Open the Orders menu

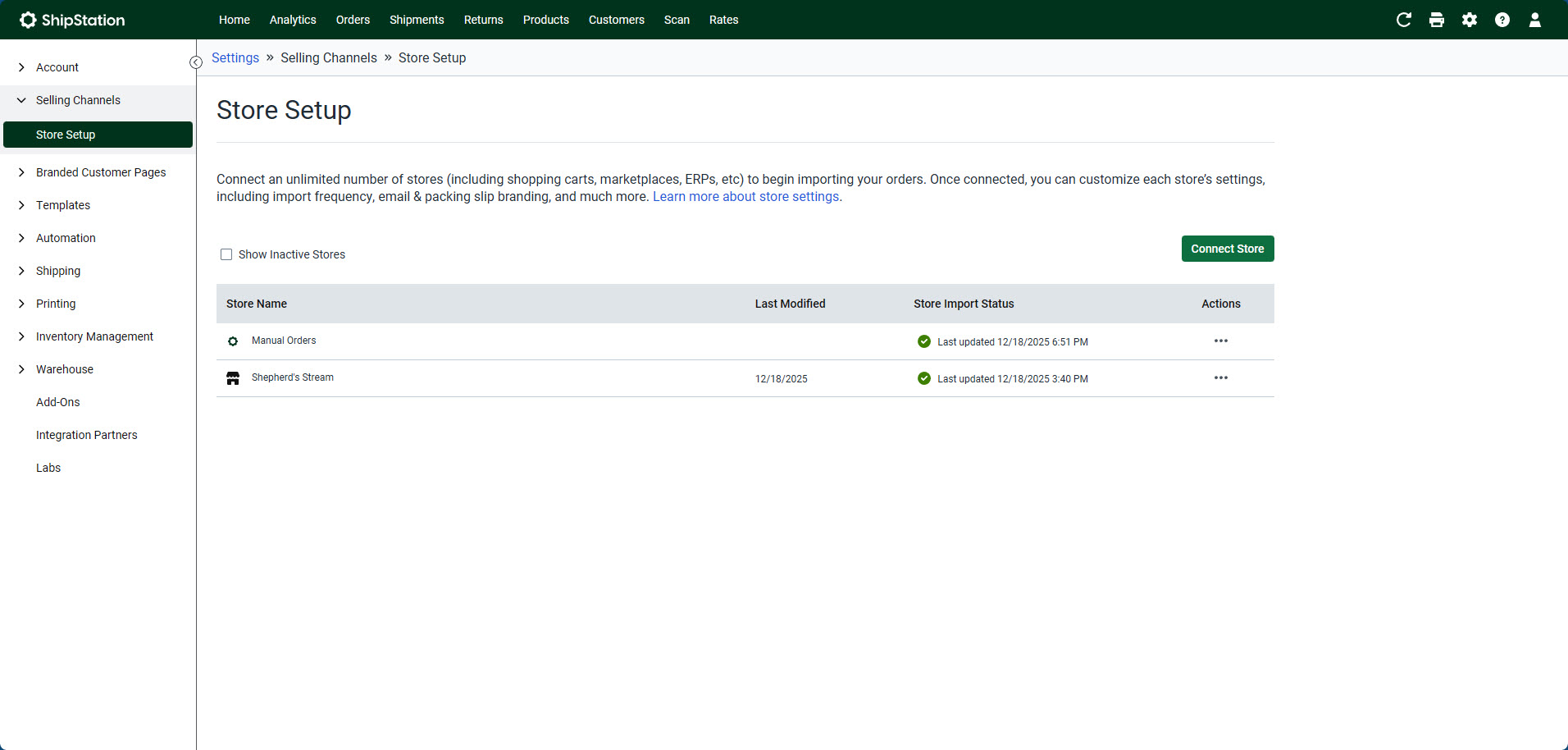353,20
